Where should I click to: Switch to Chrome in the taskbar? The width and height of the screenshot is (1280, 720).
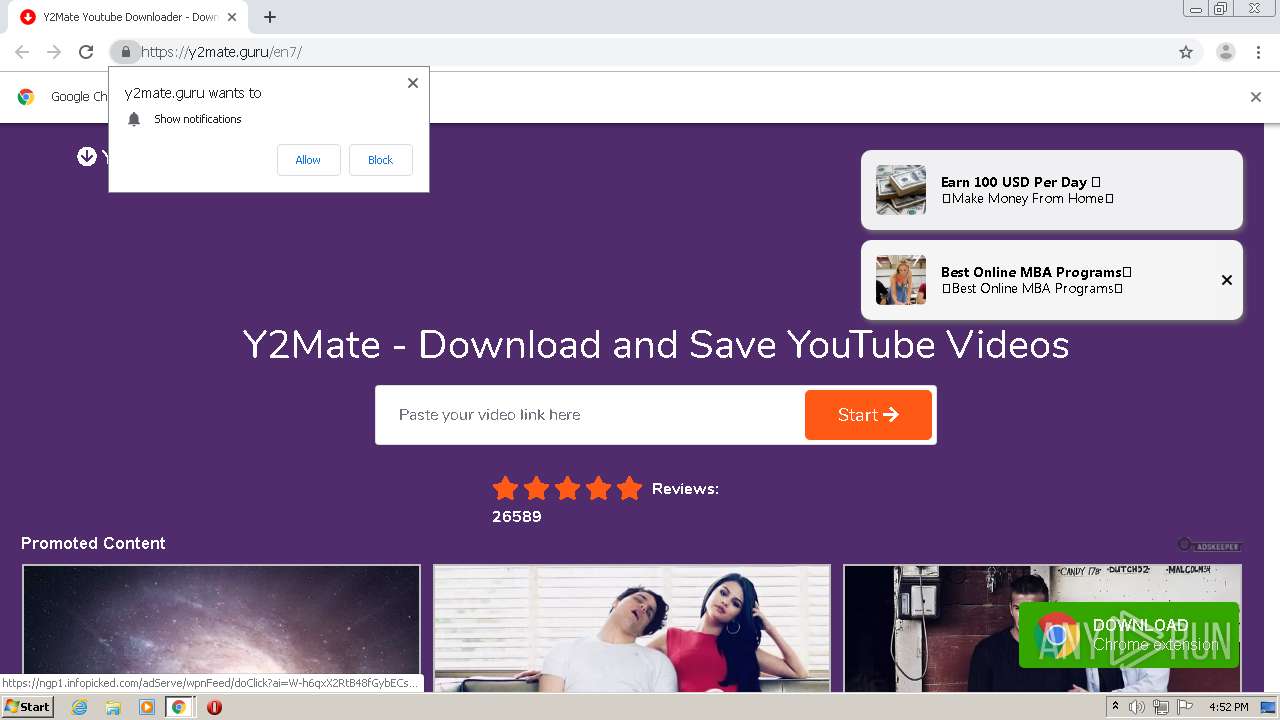pos(179,707)
